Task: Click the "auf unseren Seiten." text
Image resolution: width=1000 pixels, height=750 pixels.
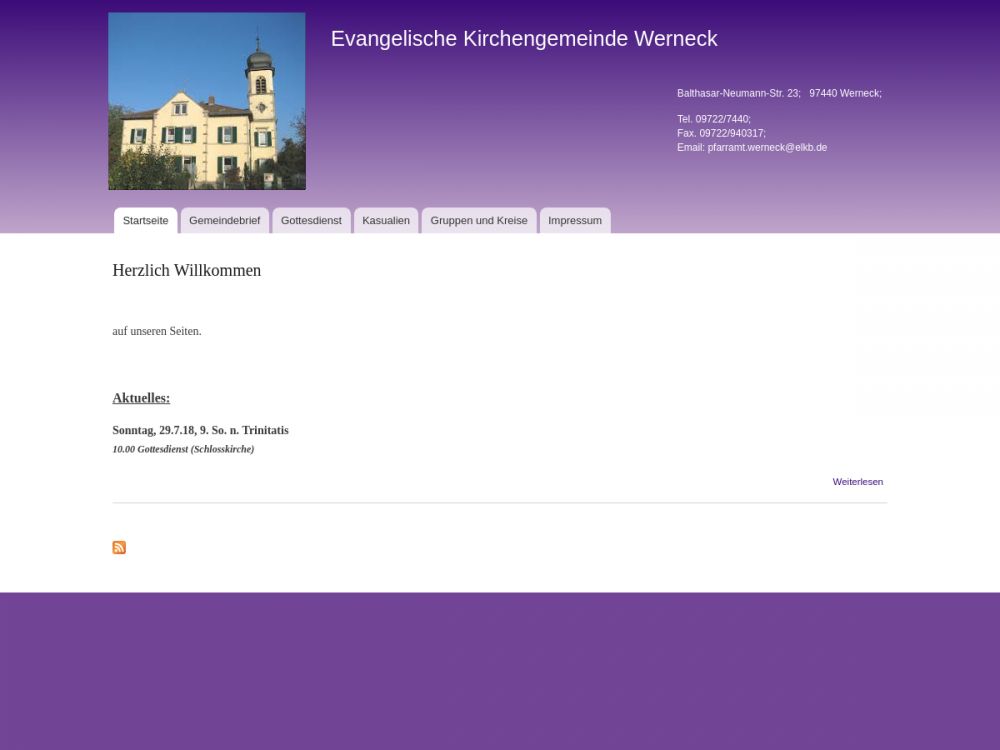Action: [157, 331]
